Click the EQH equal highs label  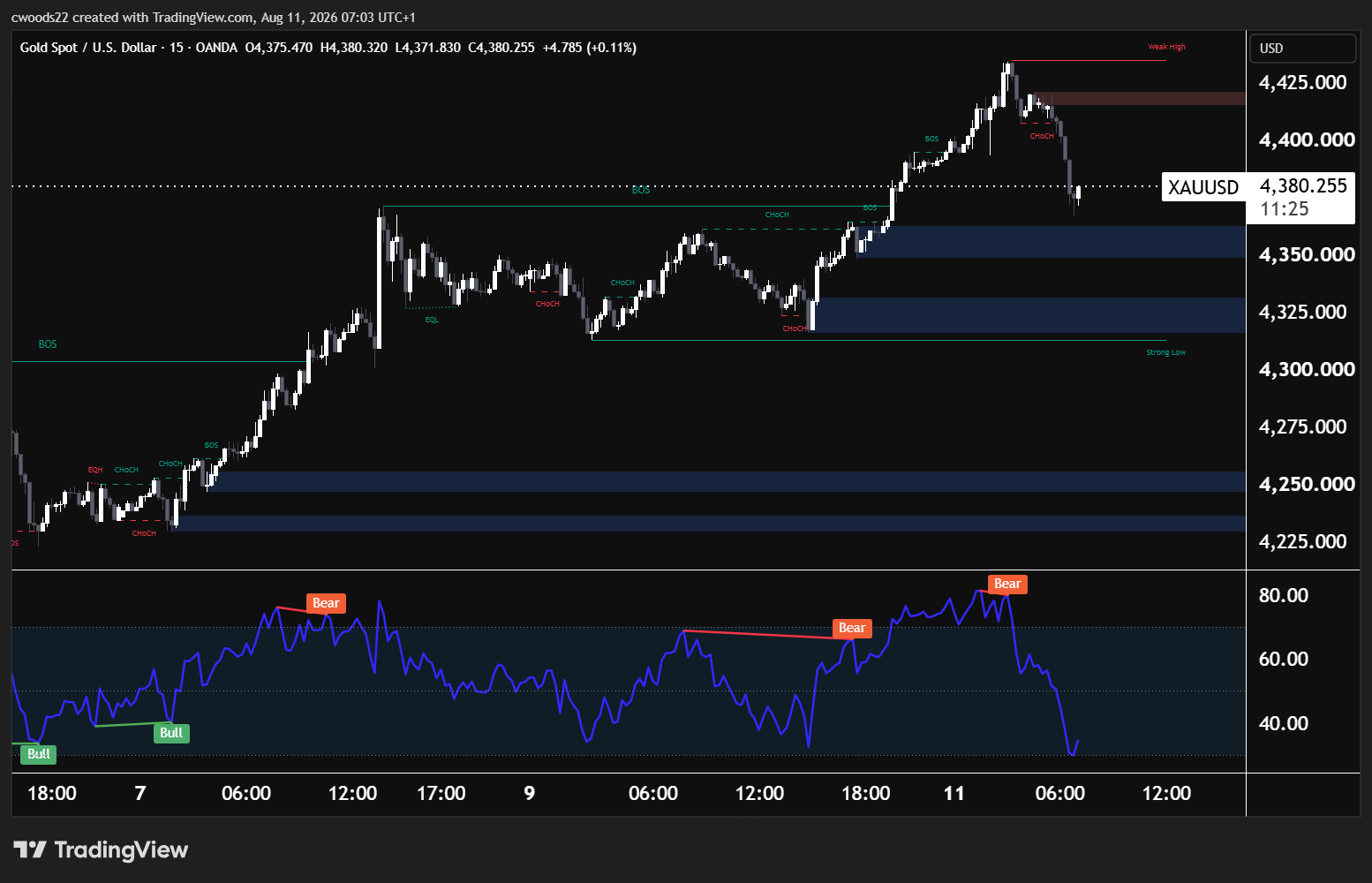coord(95,470)
